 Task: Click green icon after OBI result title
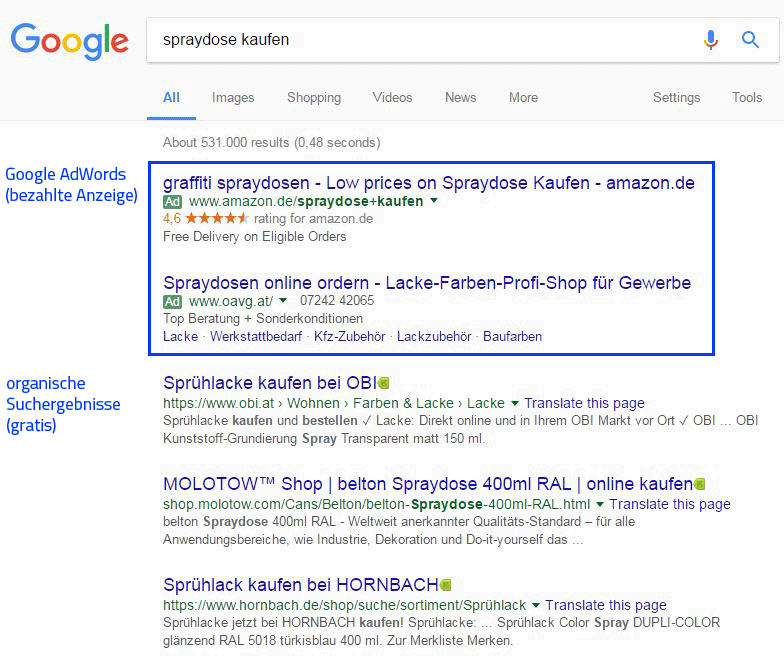384,383
